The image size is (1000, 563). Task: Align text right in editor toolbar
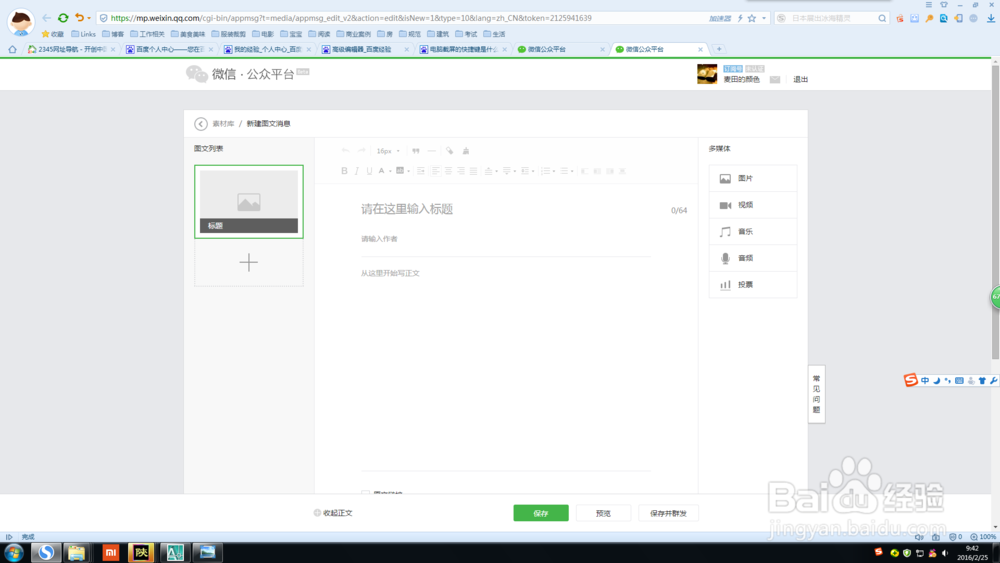[461, 171]
